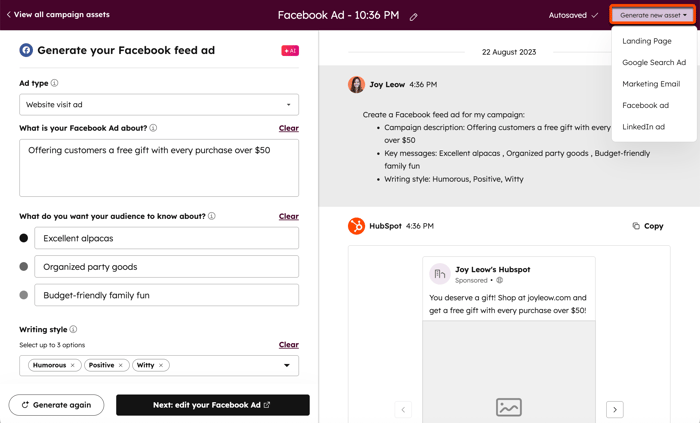Click Next: edit your Facebook Ad

212,405
